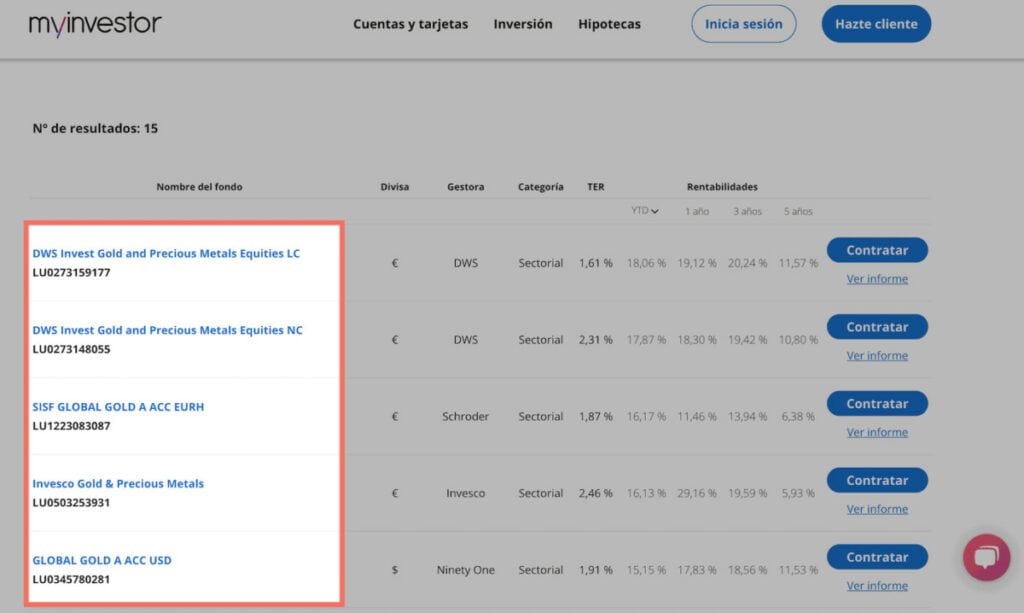This screenshot has width=1024, height=613.
Task: Open Invesco Gold & Precious Metals fund
Action: [x=118, y=484]
